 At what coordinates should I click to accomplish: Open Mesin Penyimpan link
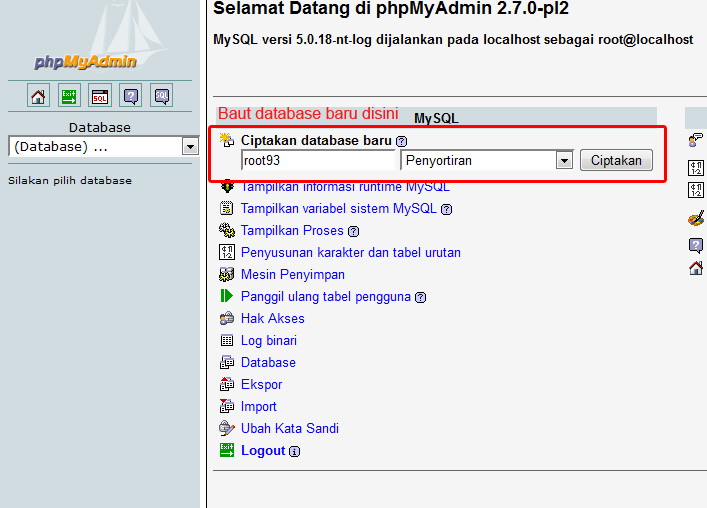click(293, 275)
